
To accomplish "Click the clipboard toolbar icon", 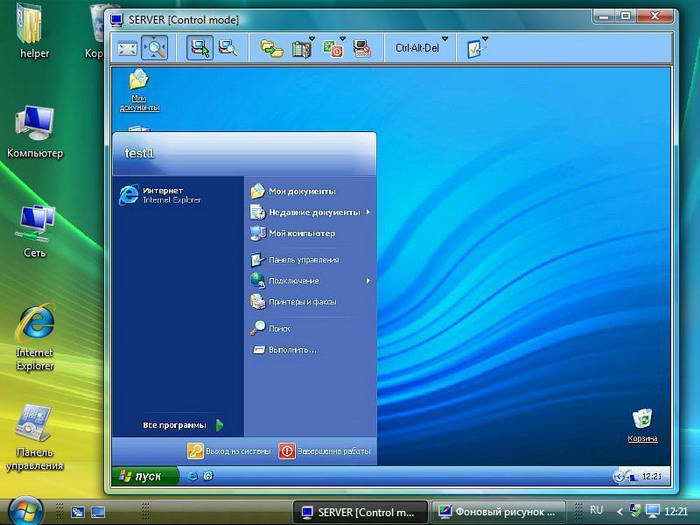I will click(x=301, y=49).
